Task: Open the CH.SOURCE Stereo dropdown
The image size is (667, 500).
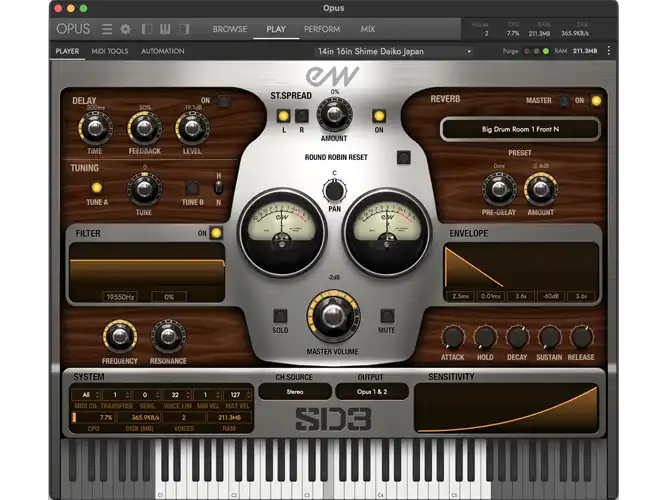Action: coord(295,392)
